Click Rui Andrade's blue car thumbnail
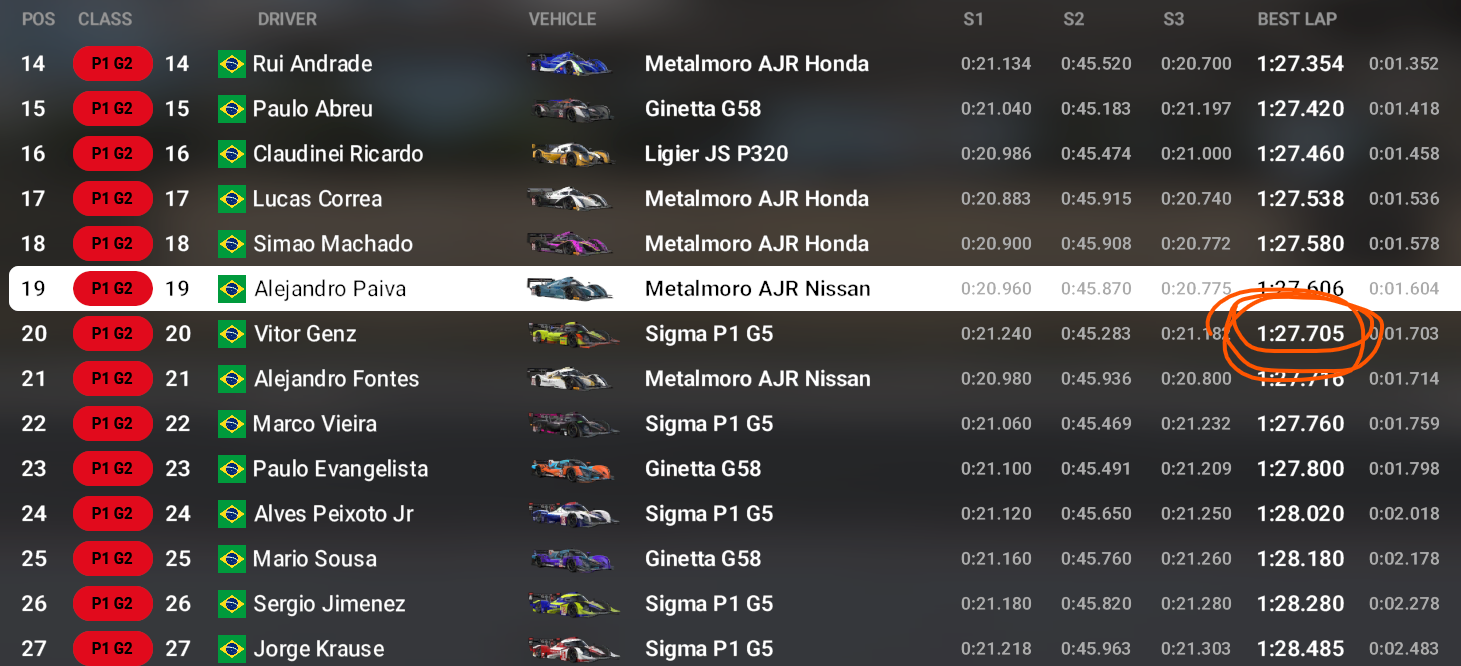 [569, 64]
